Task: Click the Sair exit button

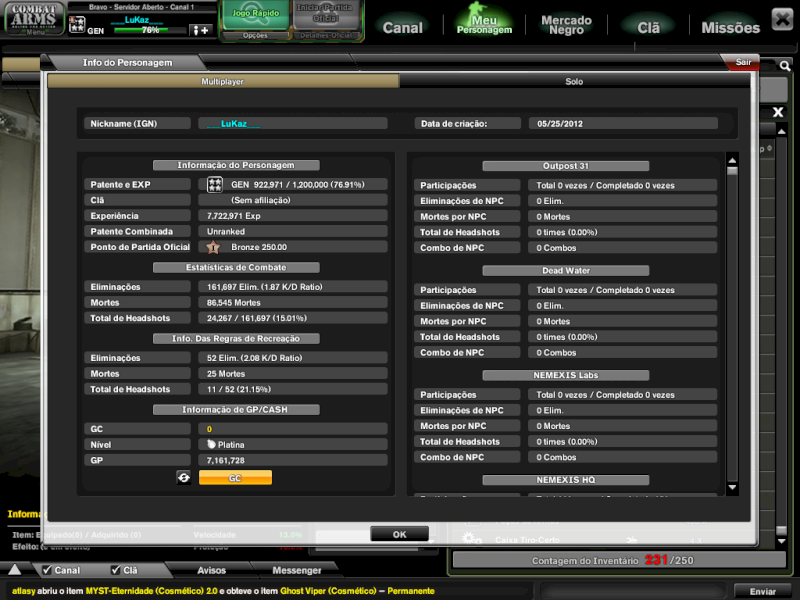Action: (x=741, y=62)
